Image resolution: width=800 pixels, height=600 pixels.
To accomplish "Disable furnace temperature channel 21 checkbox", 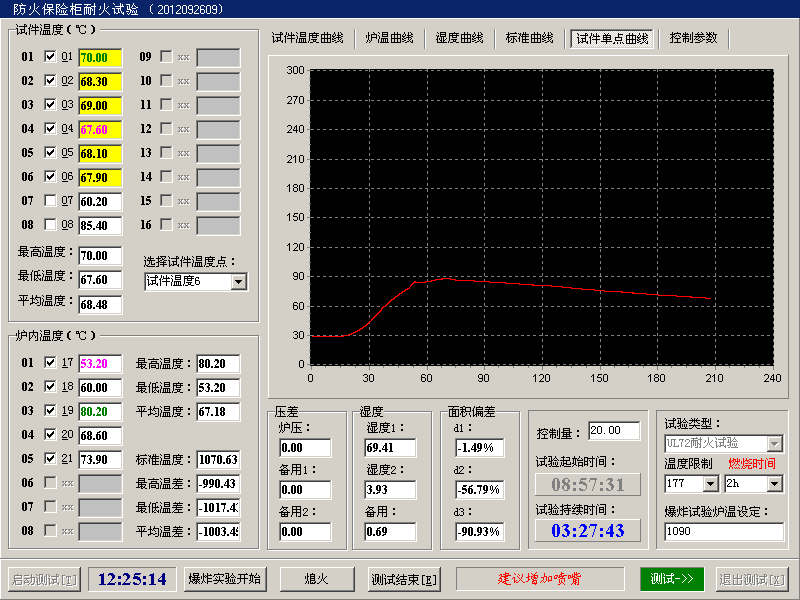I will [x=50, y=459].
